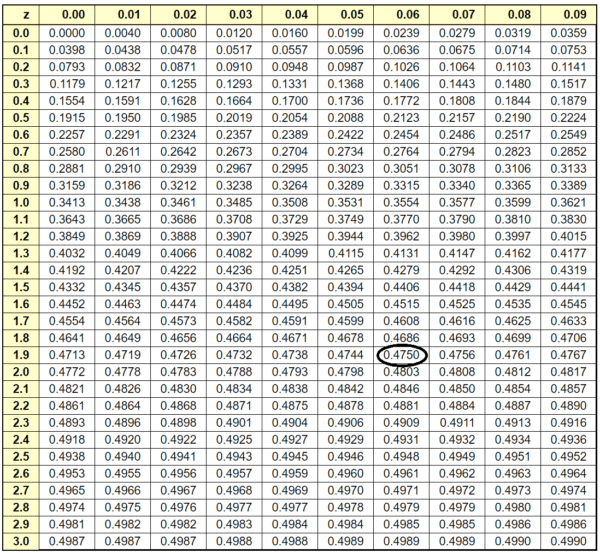
Task: Click the 0.4803 cell
Action: coord(401,372)
